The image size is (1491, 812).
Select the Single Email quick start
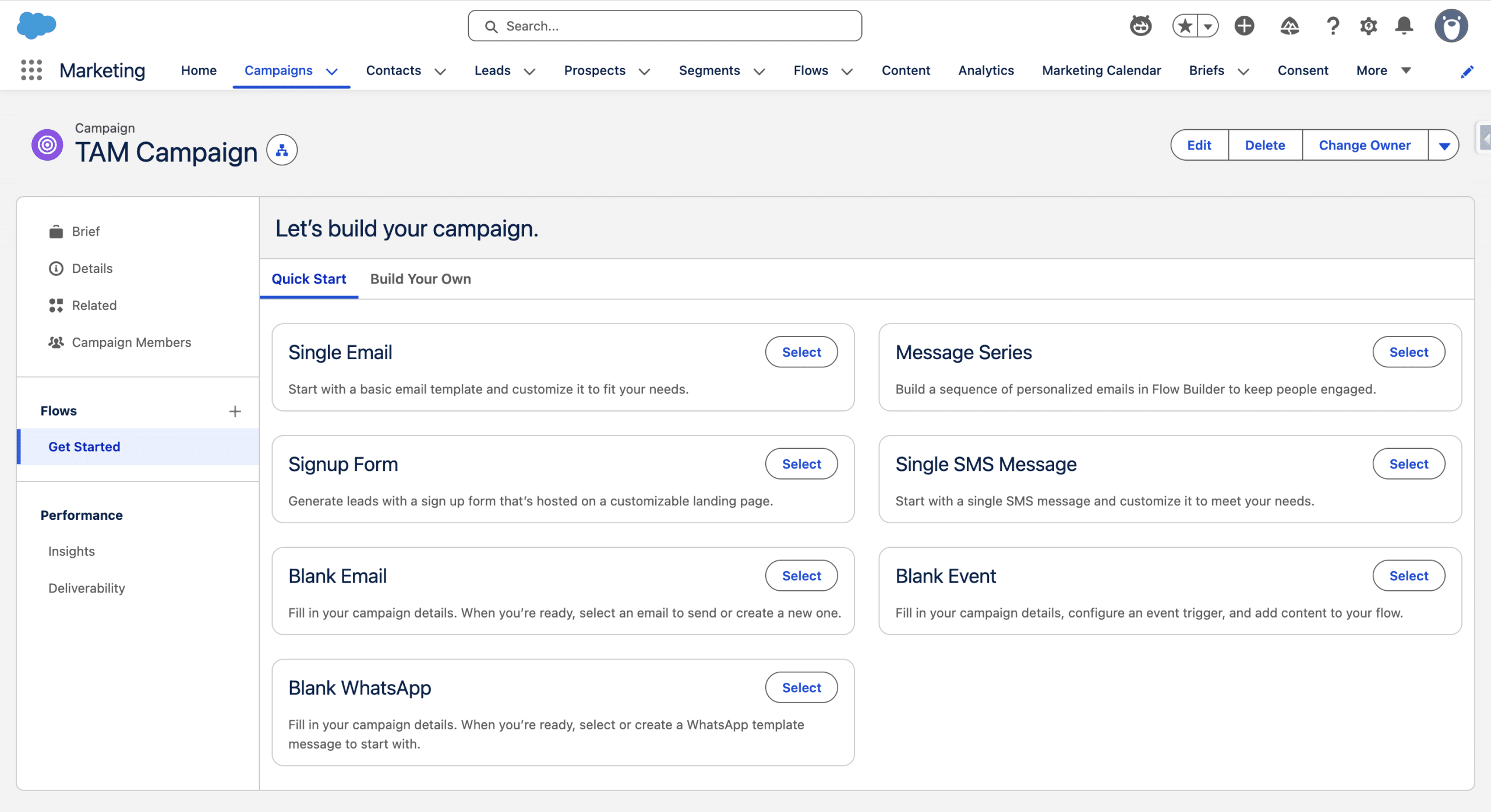coord(801,352)
